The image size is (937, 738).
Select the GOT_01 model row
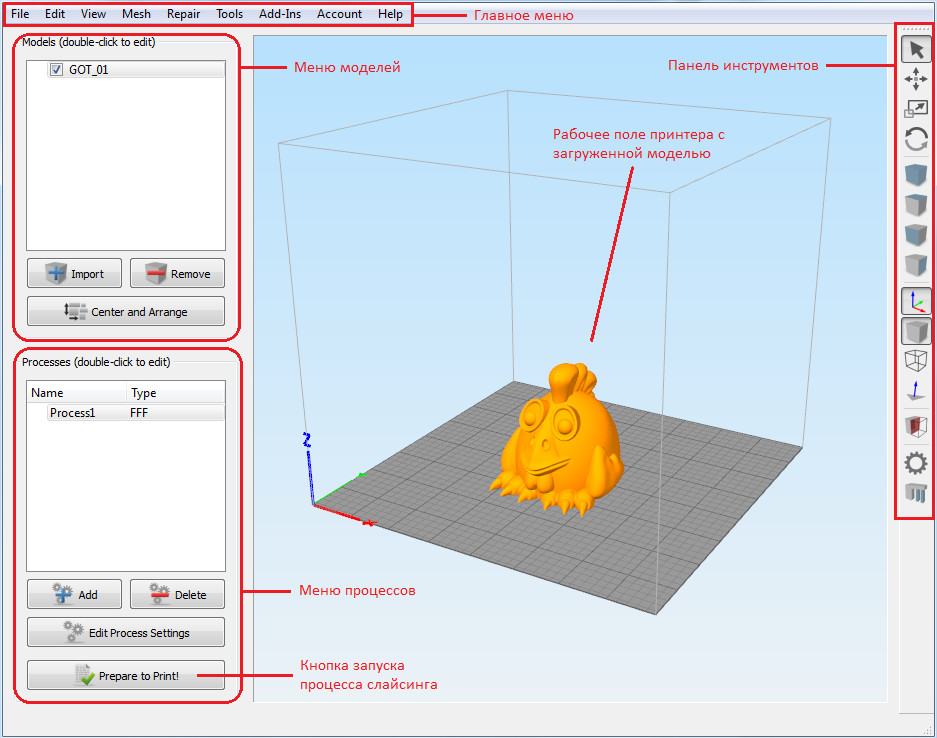(x=136, y=70)
